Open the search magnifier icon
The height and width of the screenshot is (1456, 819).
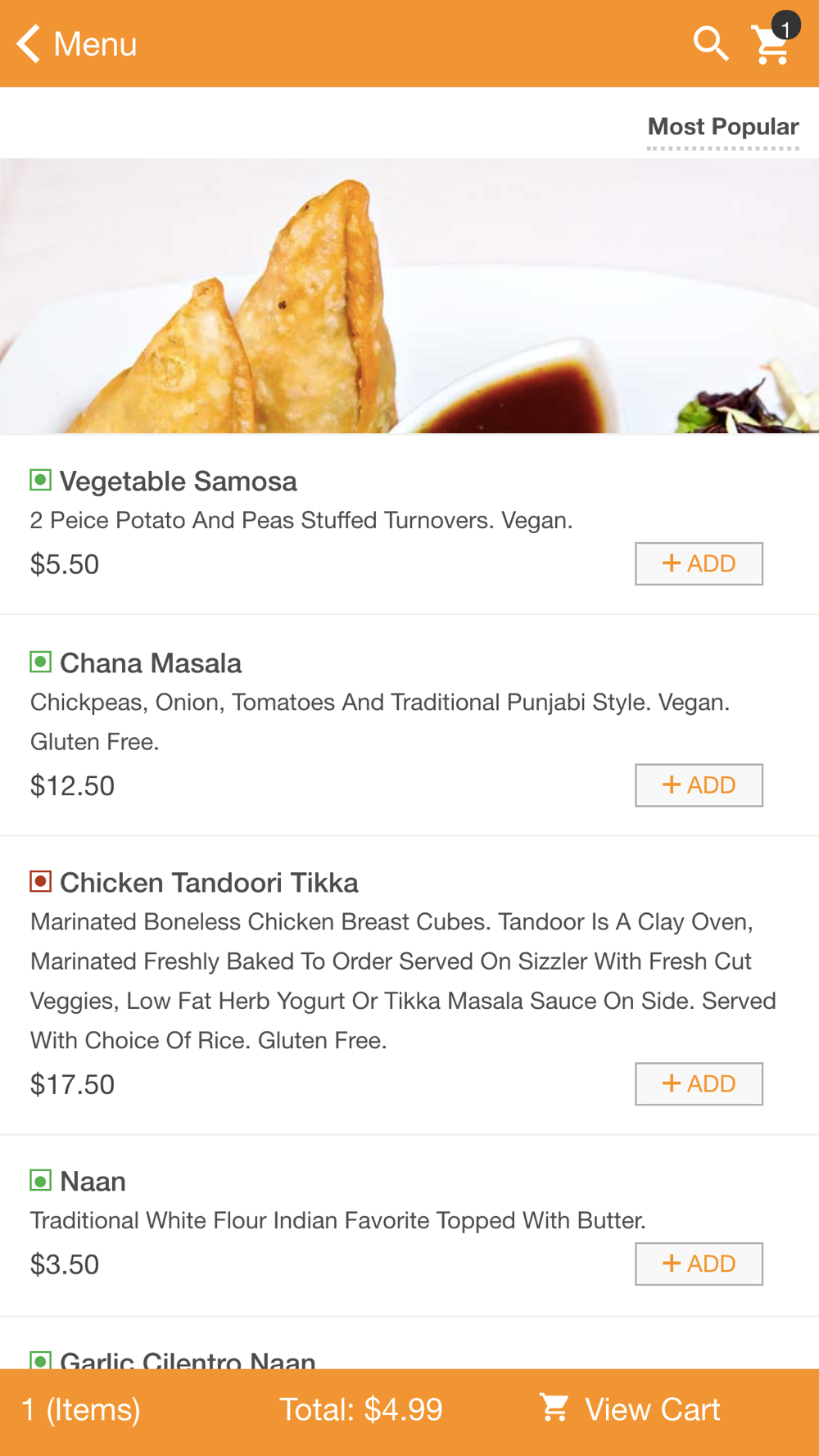[710, 43]
